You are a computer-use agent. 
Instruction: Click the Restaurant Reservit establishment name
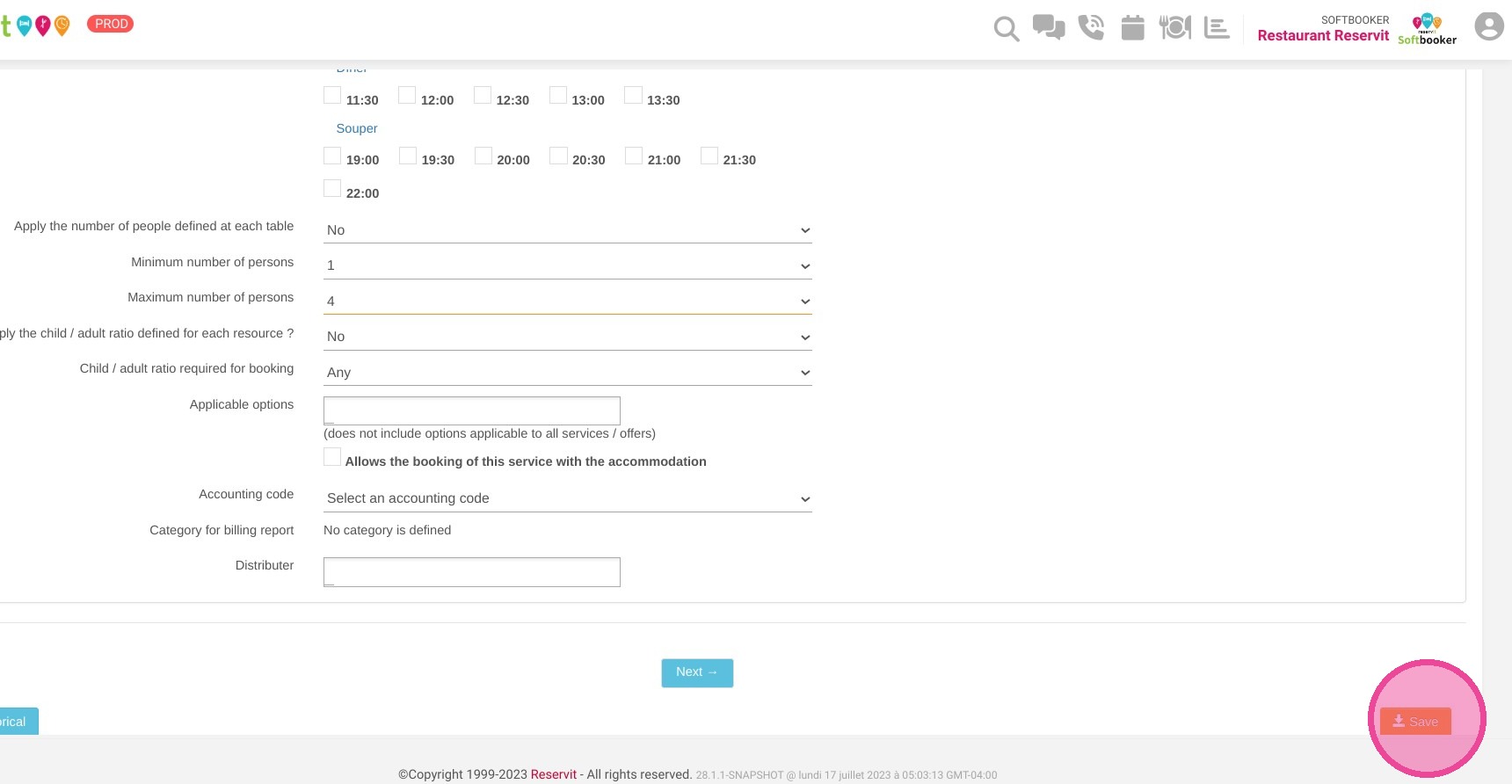pyautogui.click(x=1323, y=35)
